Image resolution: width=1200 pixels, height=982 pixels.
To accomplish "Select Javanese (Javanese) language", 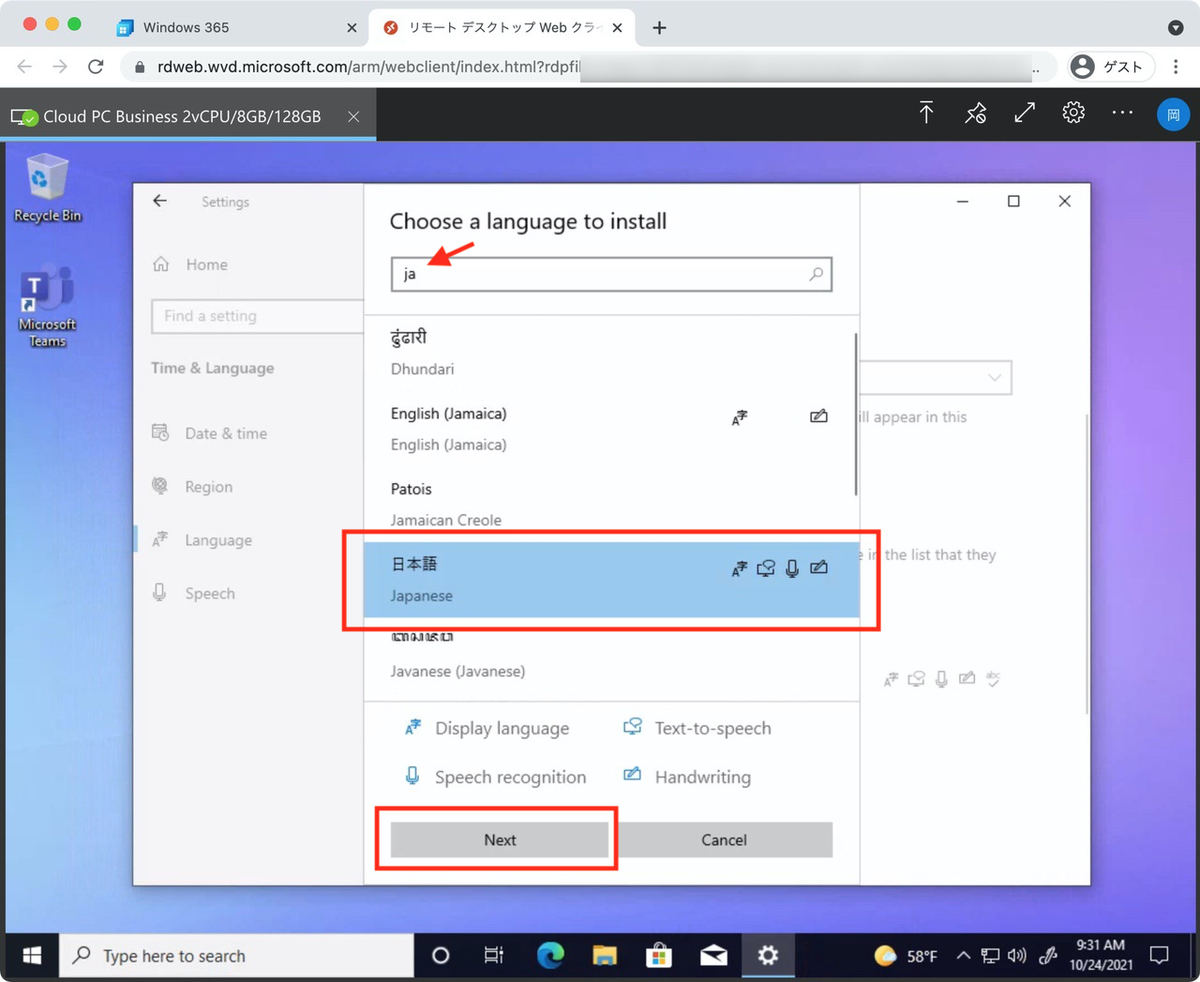I will [611, 656].
